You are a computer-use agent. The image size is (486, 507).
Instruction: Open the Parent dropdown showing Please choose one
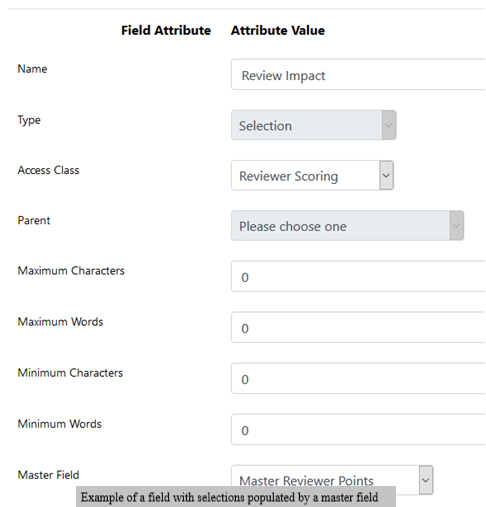pos(347,226)
